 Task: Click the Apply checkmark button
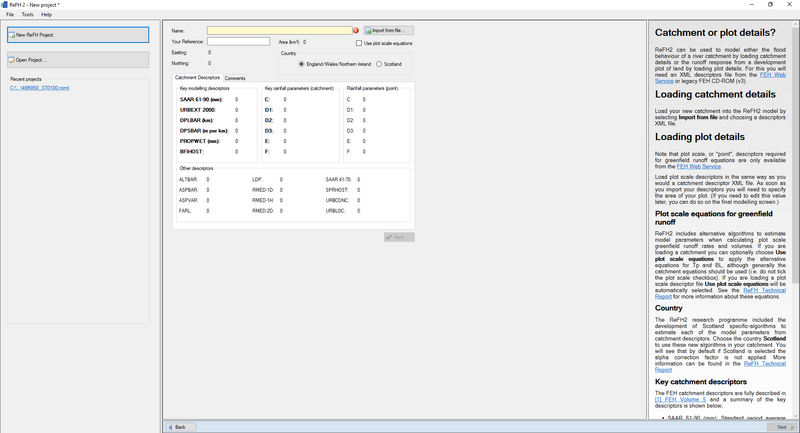pos(398,237)
